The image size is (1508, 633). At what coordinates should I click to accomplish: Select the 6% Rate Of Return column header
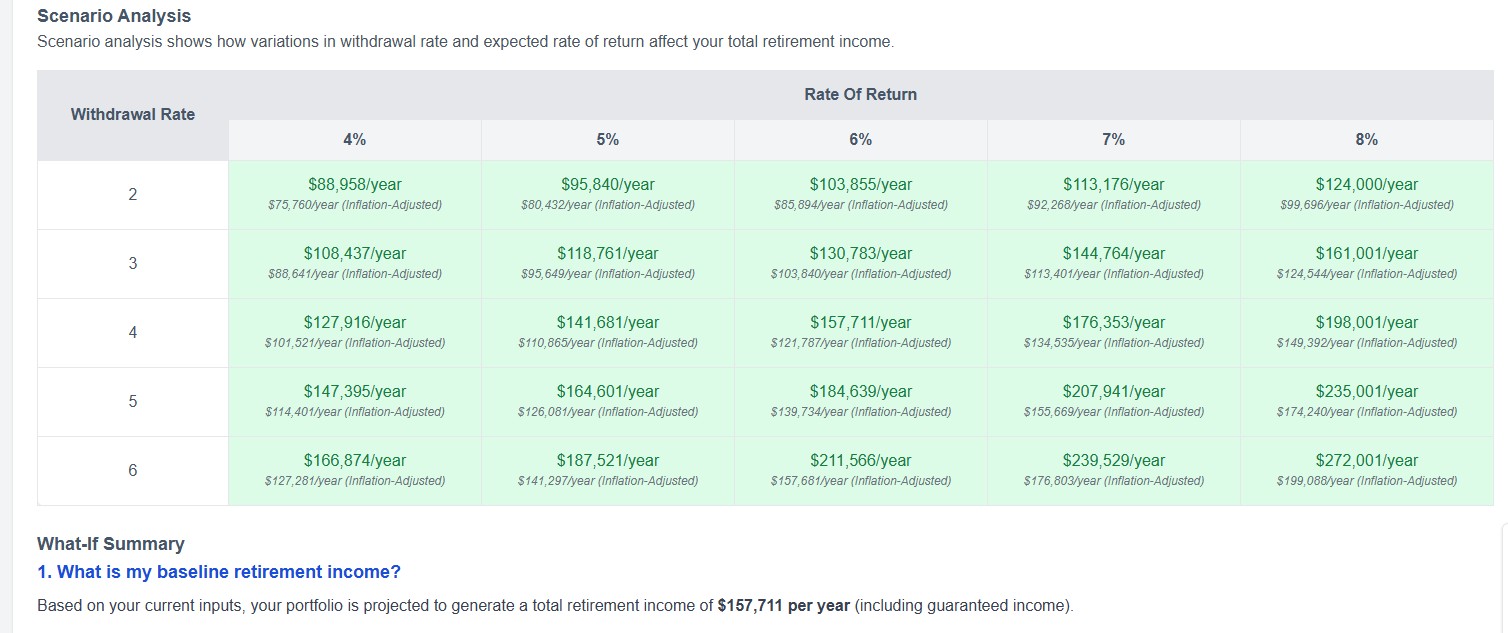point(859,139)
